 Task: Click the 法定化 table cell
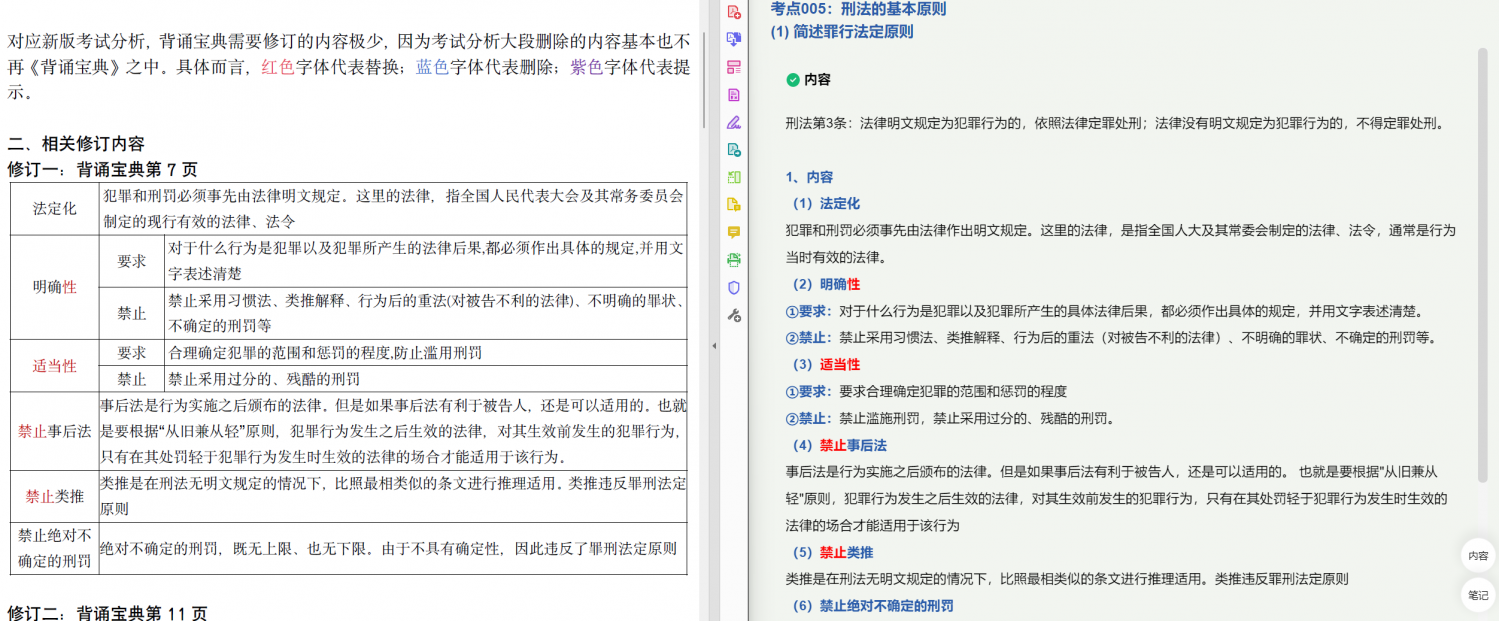[54, 209]
